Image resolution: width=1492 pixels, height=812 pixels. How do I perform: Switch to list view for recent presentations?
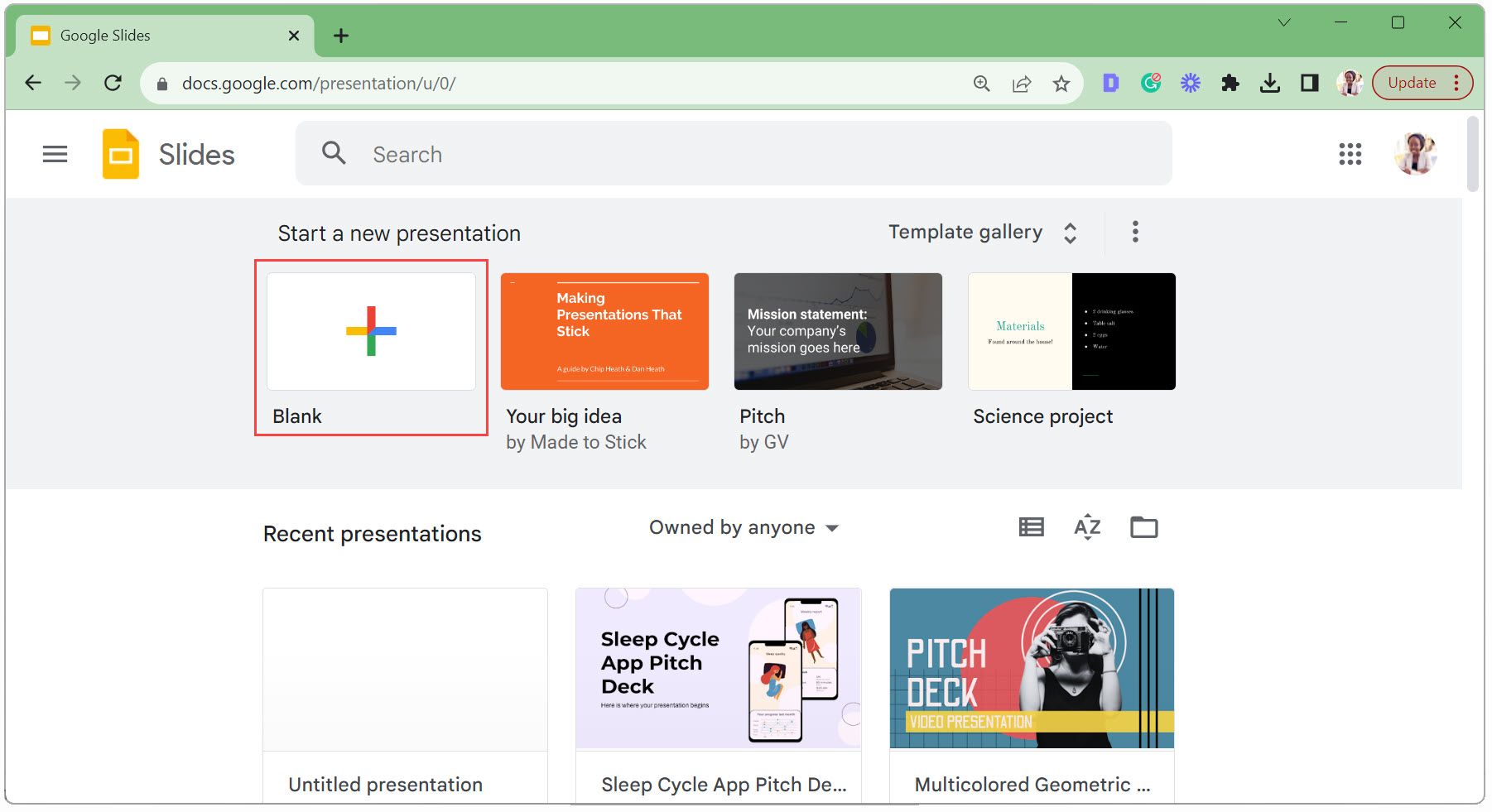(1030, 527)
